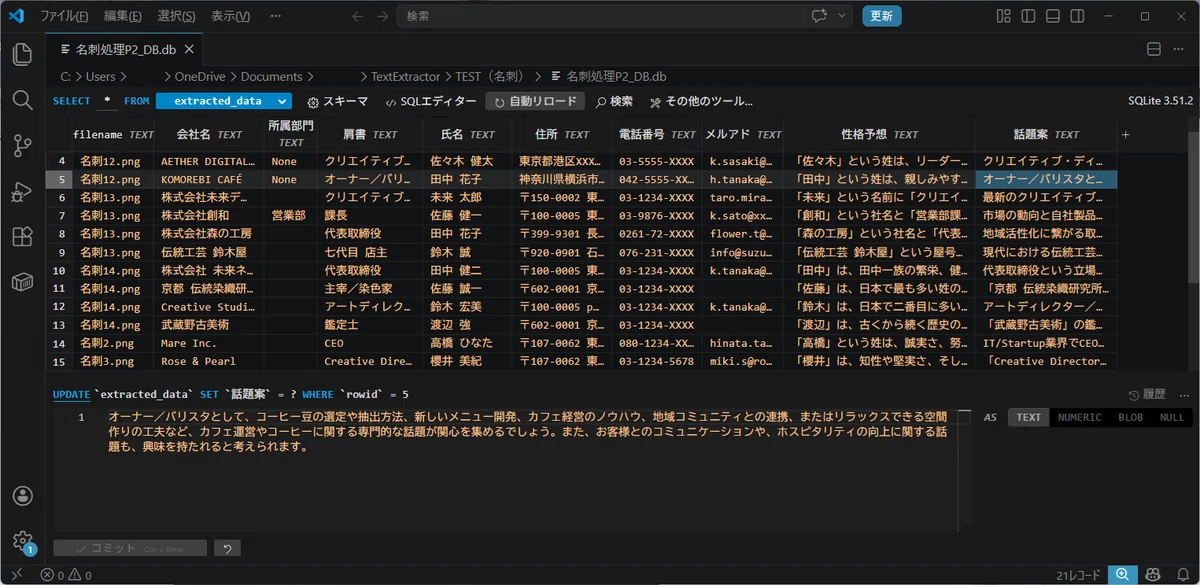Open the Manage gear icon
Viewport: 1200px width, 585px height.
point(22,541)
